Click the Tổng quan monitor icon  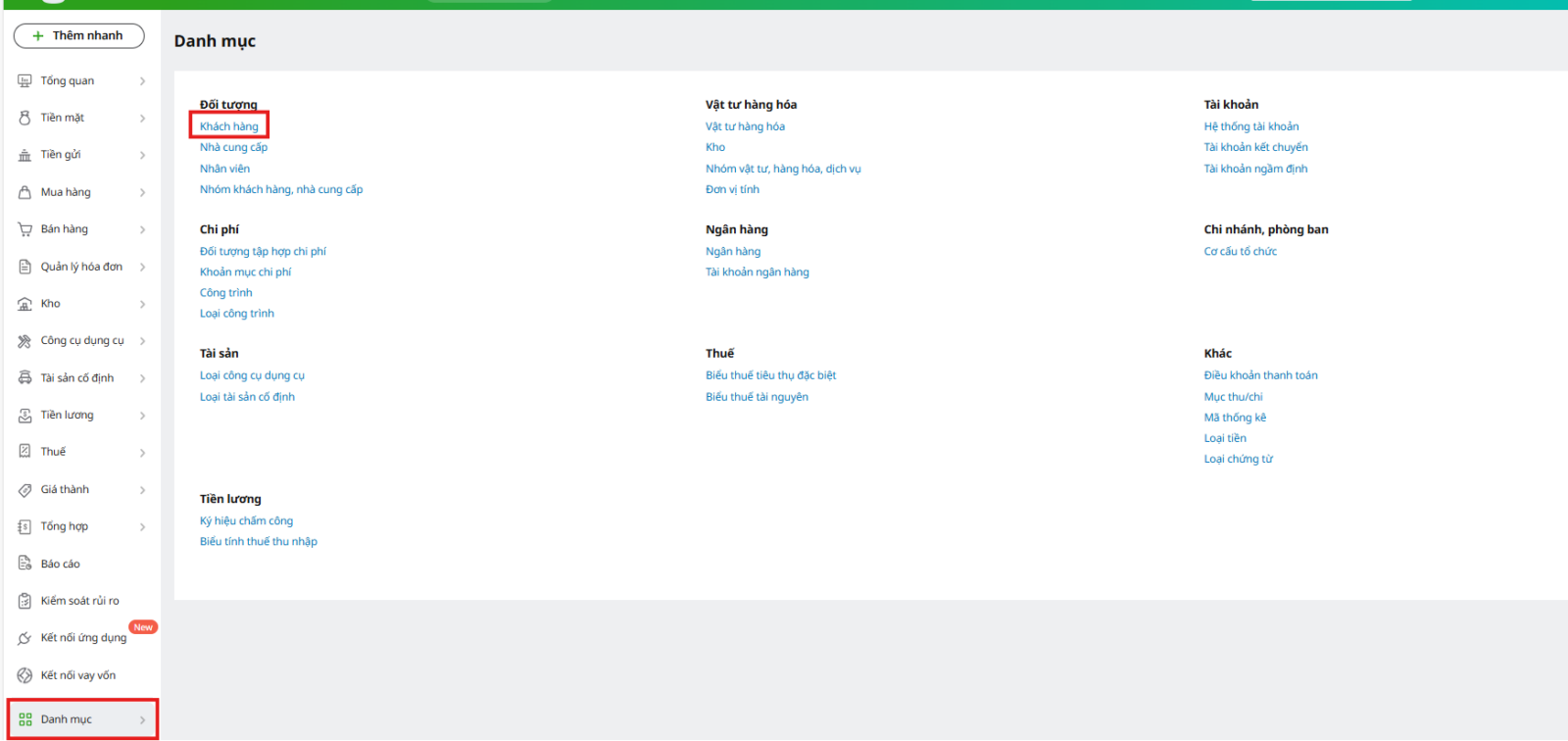coord(24,81)
